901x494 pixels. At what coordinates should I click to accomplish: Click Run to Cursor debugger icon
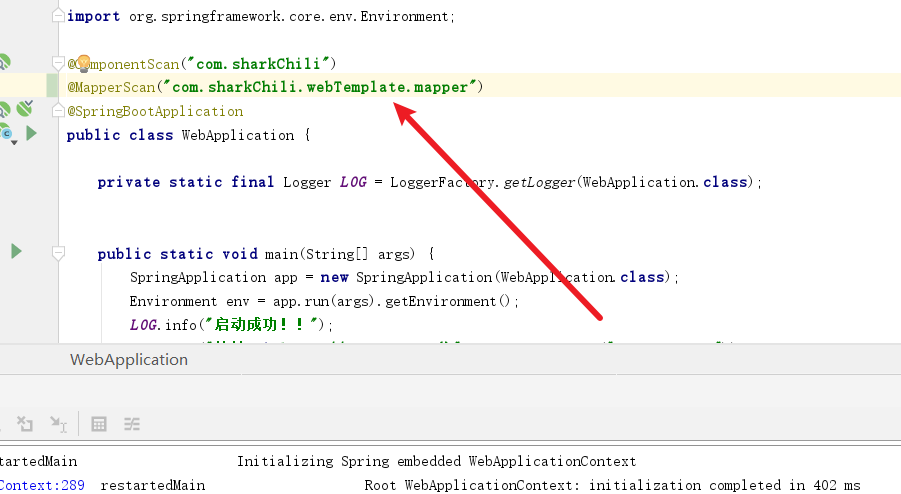pyautogui.click(x=58, y=424)
